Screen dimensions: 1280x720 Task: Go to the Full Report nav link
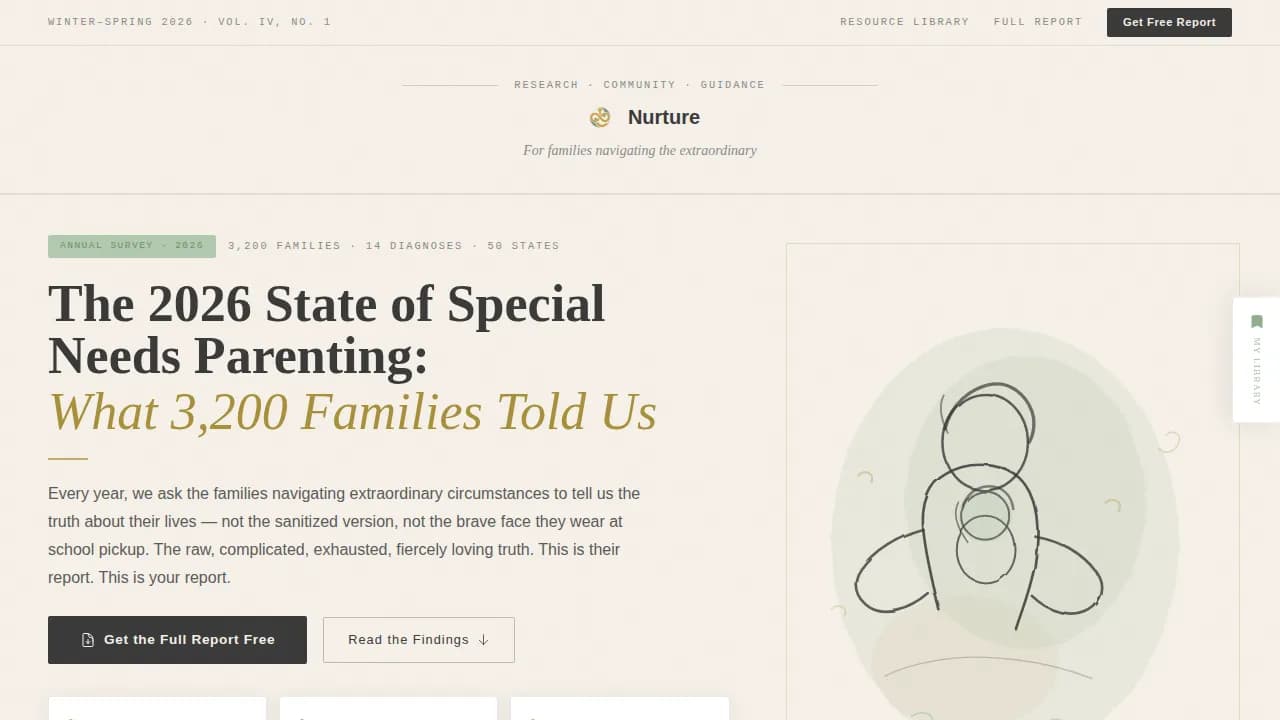tap(1037, 22)
